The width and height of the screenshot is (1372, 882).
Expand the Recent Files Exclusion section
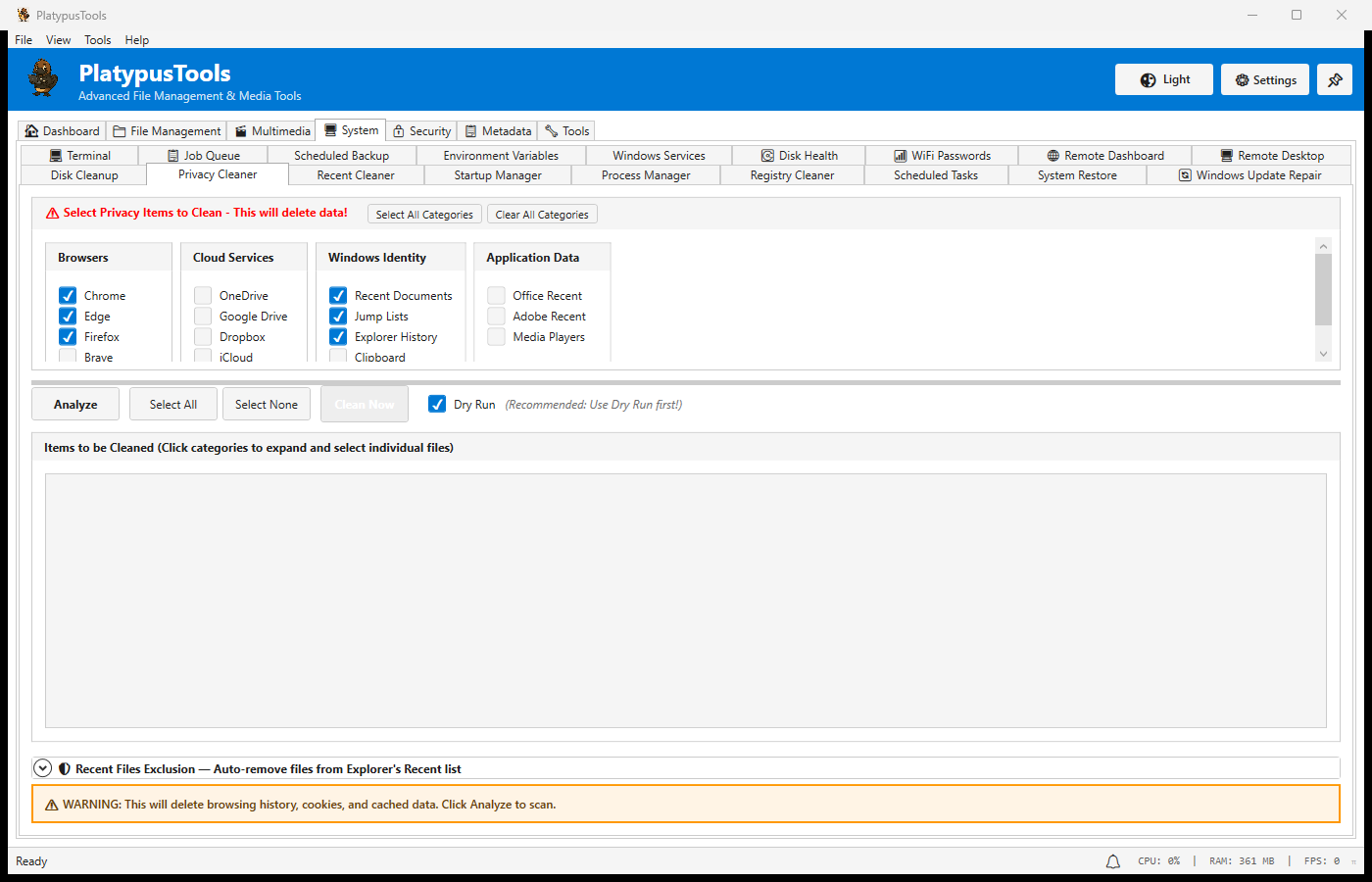pyautogui.click(x=43, y=769)
